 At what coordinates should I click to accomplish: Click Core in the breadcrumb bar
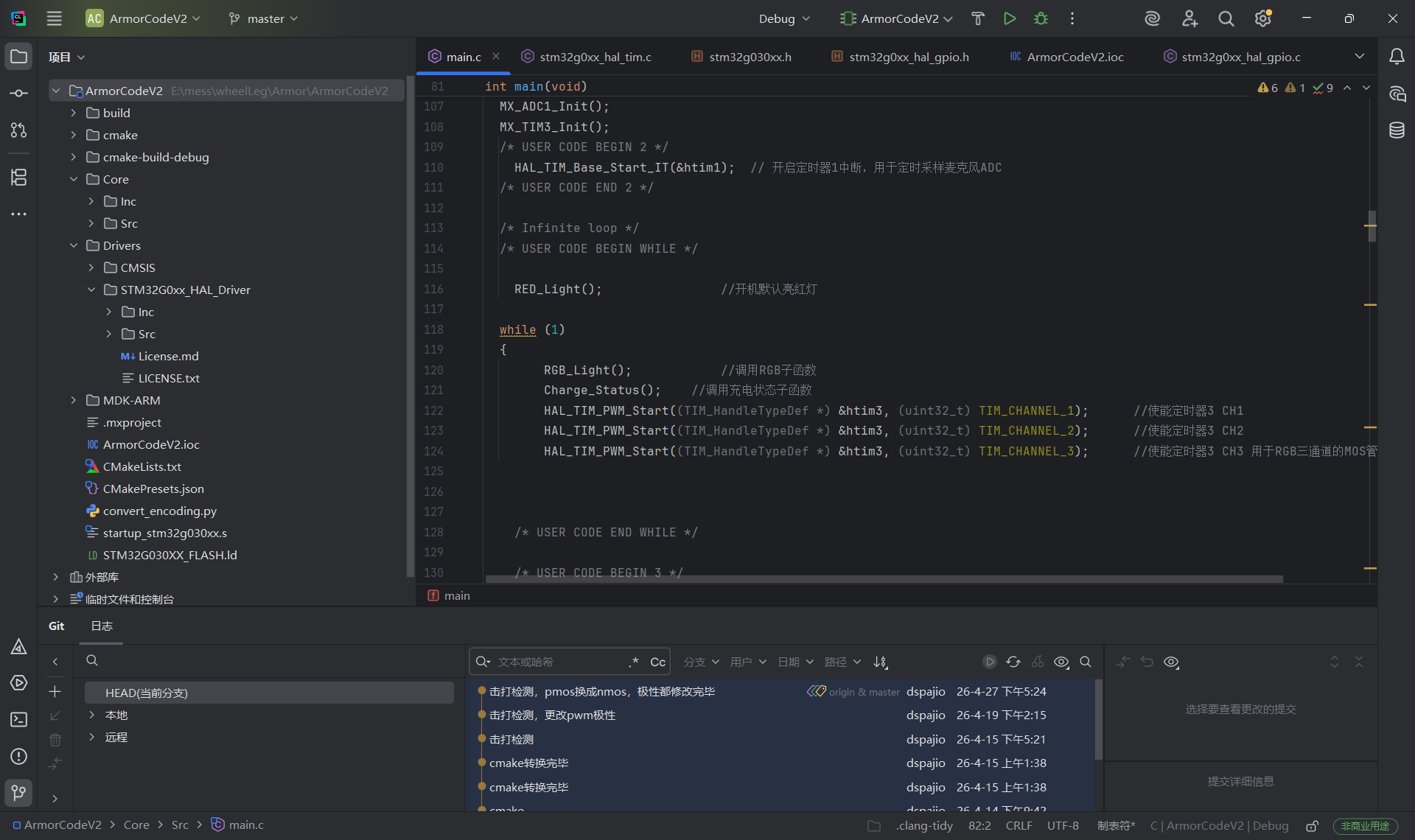(136, 825)
